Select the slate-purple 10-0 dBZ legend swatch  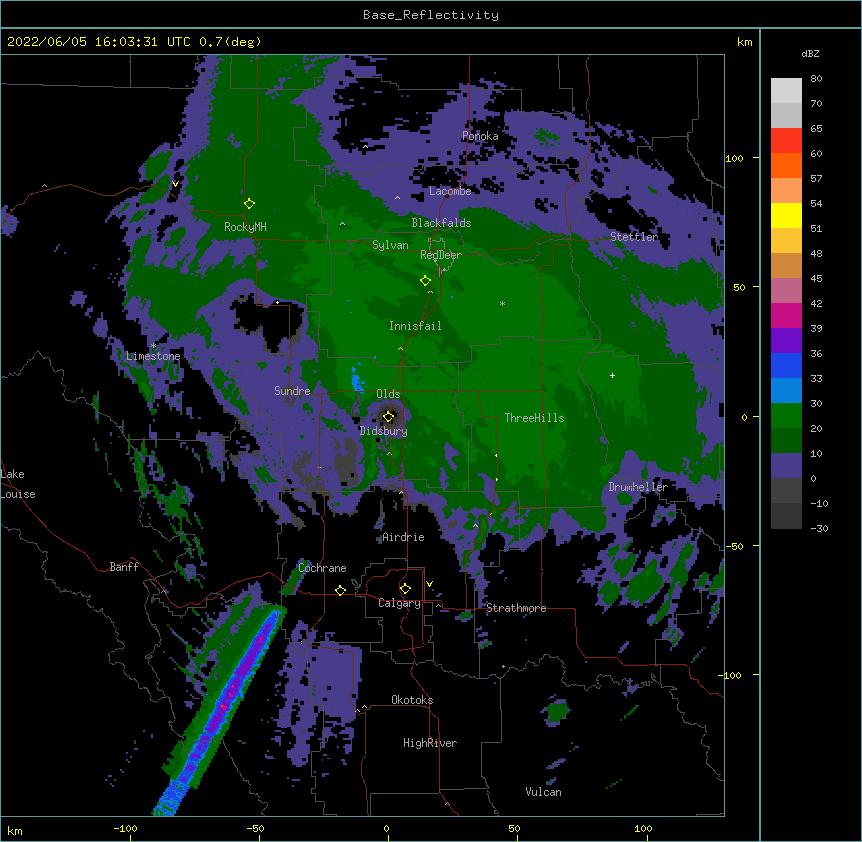tap(786, 466)
